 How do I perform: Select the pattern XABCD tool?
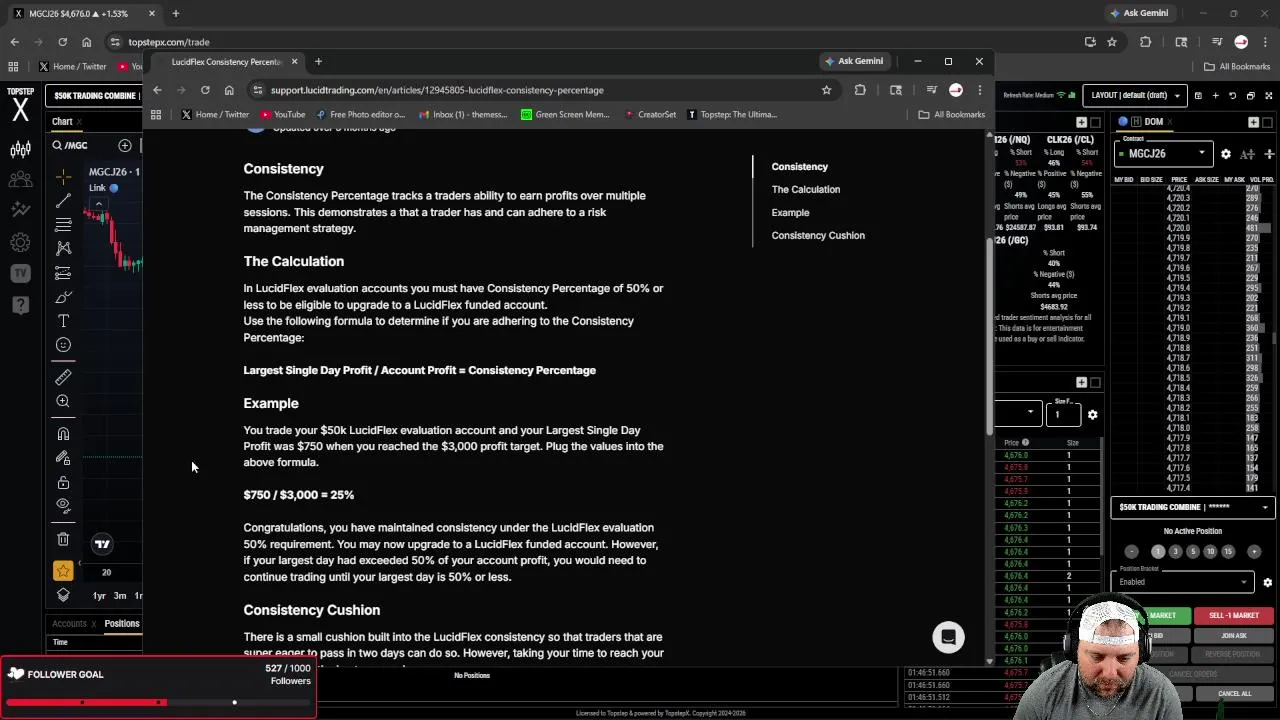pos(63,248)
